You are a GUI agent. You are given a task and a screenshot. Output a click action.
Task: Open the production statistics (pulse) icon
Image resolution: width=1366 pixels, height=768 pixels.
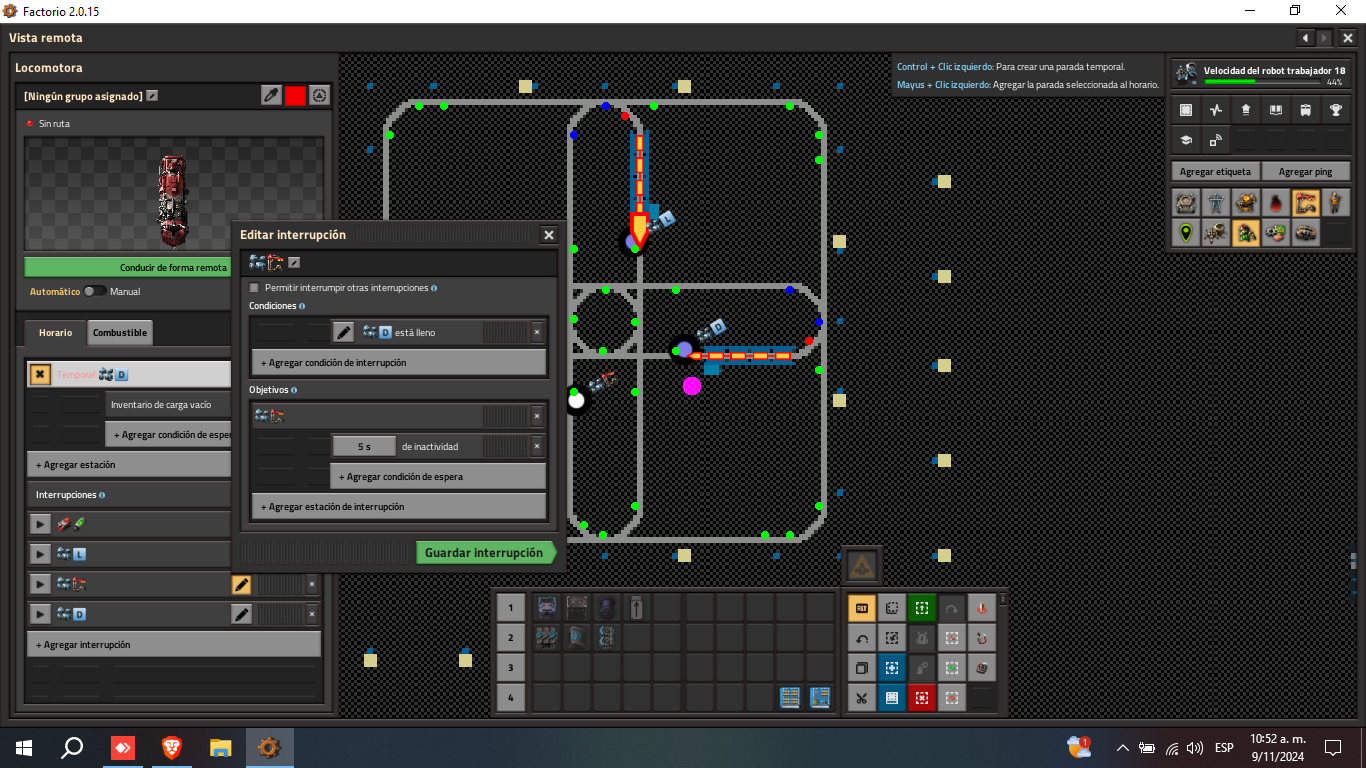click(1216, 110)
